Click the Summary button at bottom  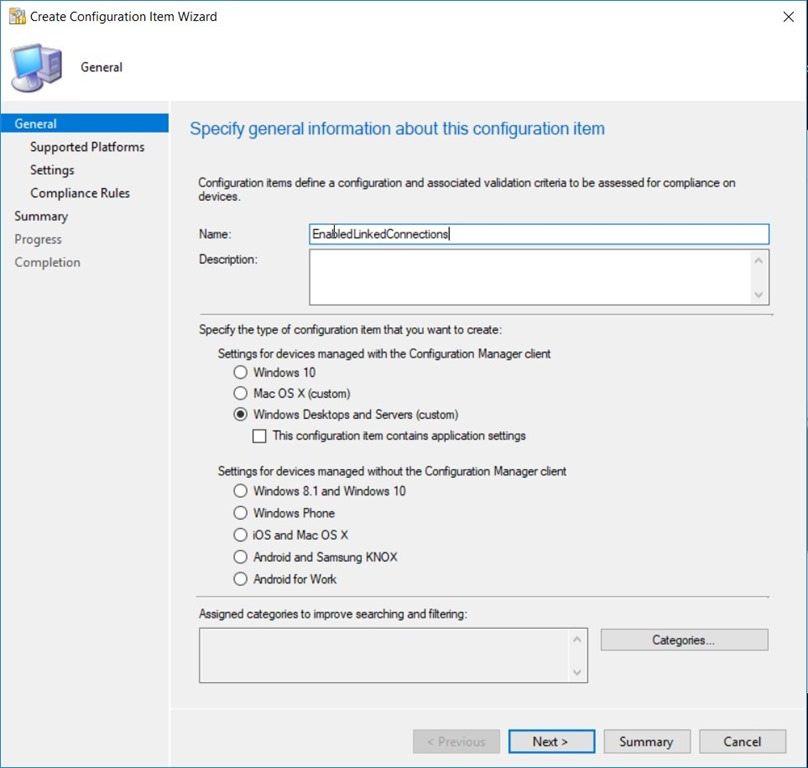[x=647, y=741]
